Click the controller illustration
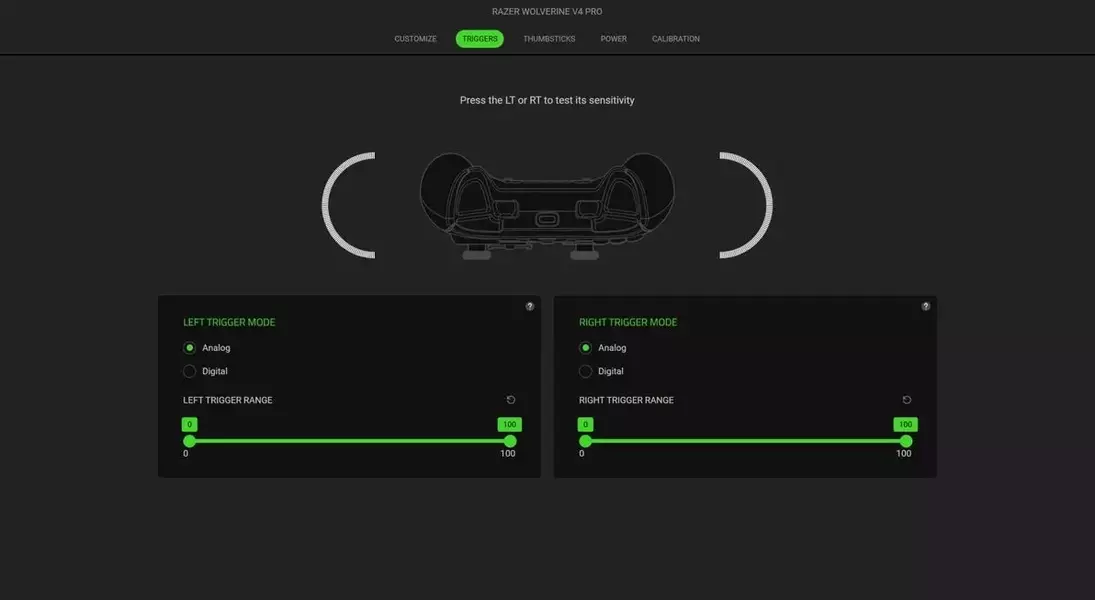The width and height of the screenshot is (1095, 600). pos(547,206)
